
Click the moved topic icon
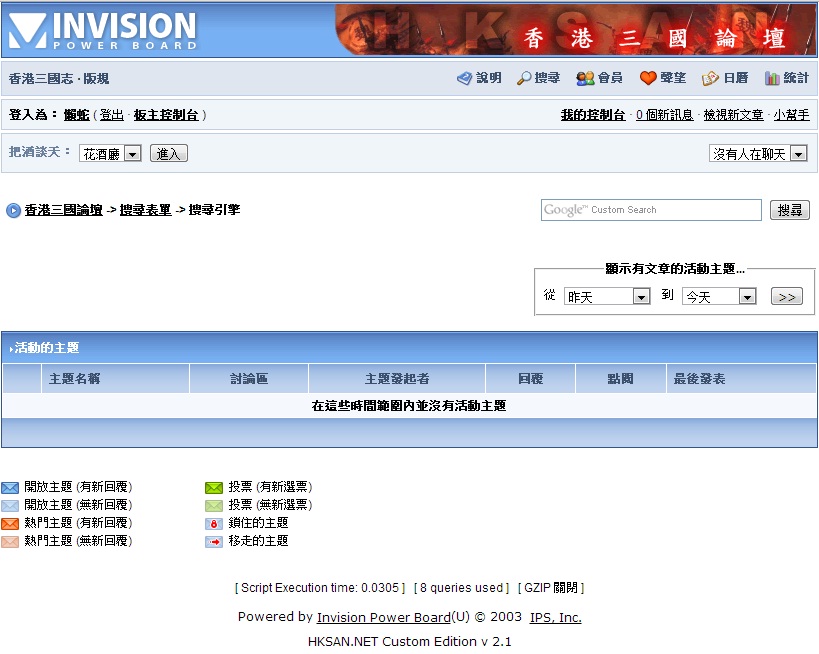coord(214,542)
